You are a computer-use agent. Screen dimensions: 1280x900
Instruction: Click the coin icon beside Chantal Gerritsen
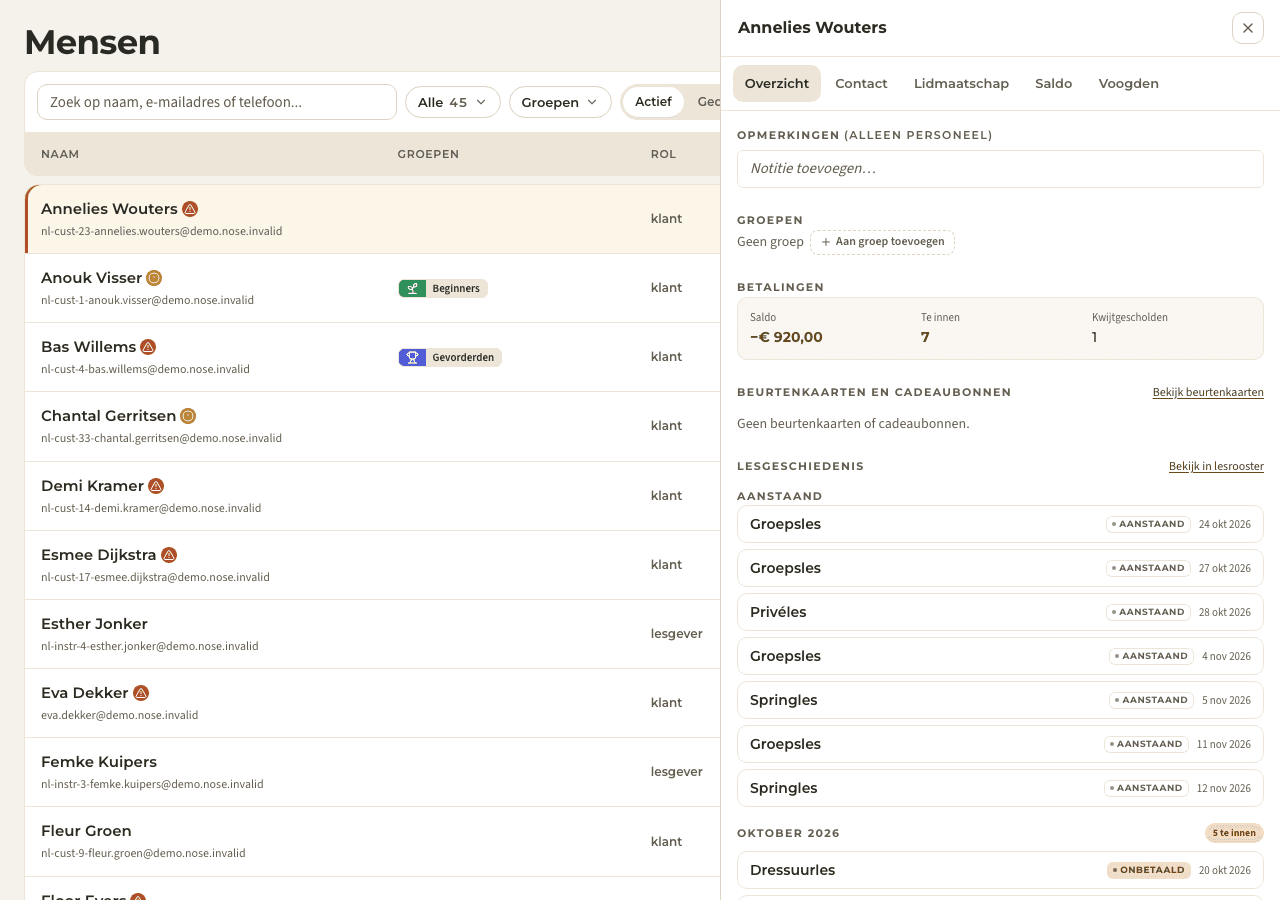(x=188, y=416)
